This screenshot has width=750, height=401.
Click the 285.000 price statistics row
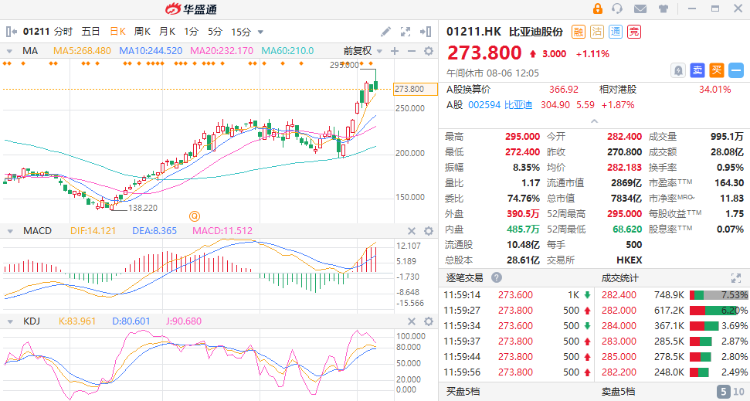click(x=675, y=357)
